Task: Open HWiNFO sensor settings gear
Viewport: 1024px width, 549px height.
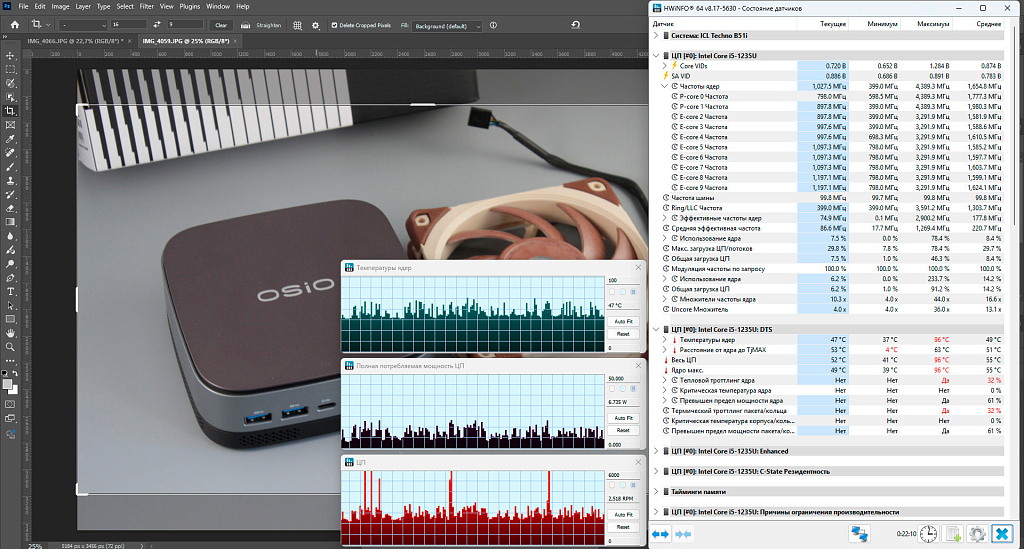Action: pos(978,534)
